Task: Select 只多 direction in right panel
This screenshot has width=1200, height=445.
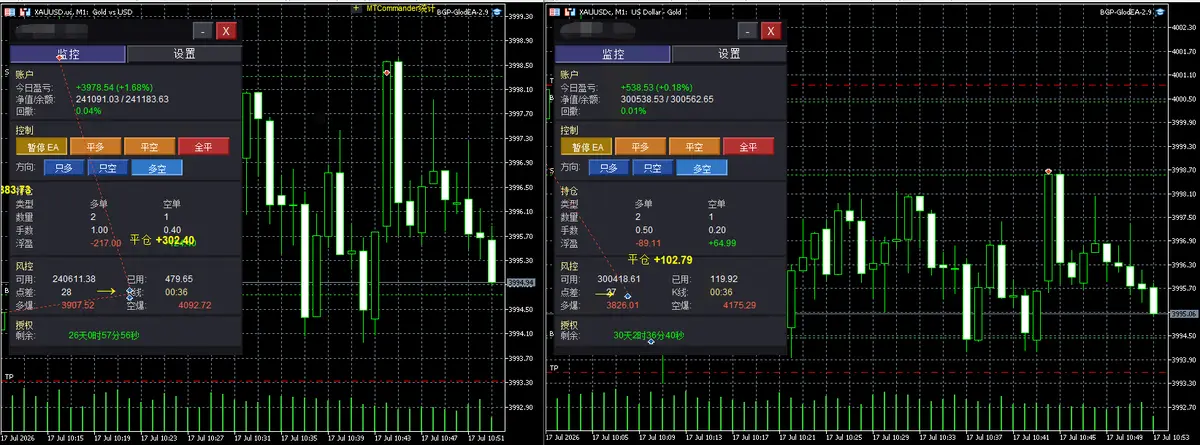Action: coord(609,168)
